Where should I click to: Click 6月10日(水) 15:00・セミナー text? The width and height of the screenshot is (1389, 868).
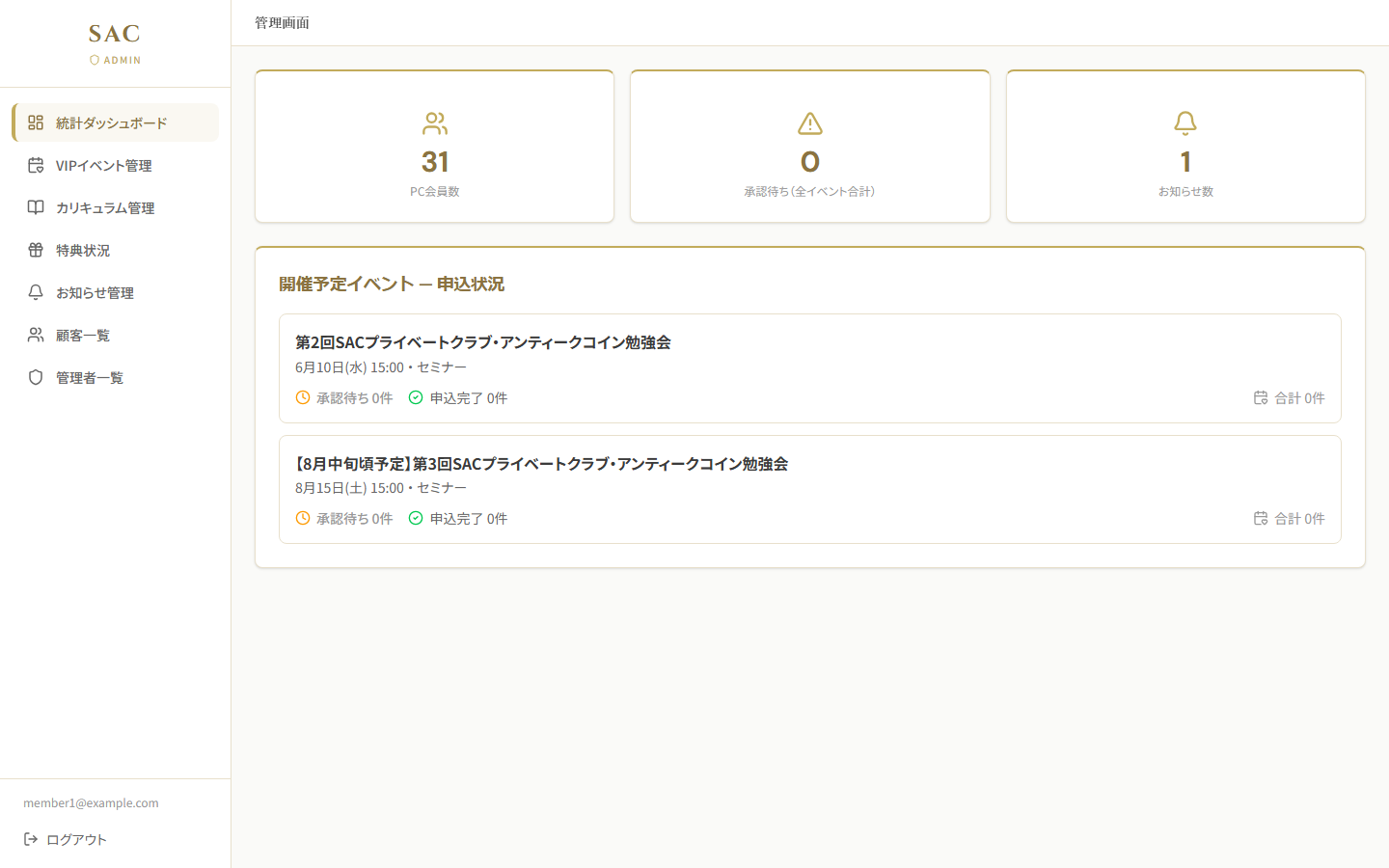coord(381,367)
